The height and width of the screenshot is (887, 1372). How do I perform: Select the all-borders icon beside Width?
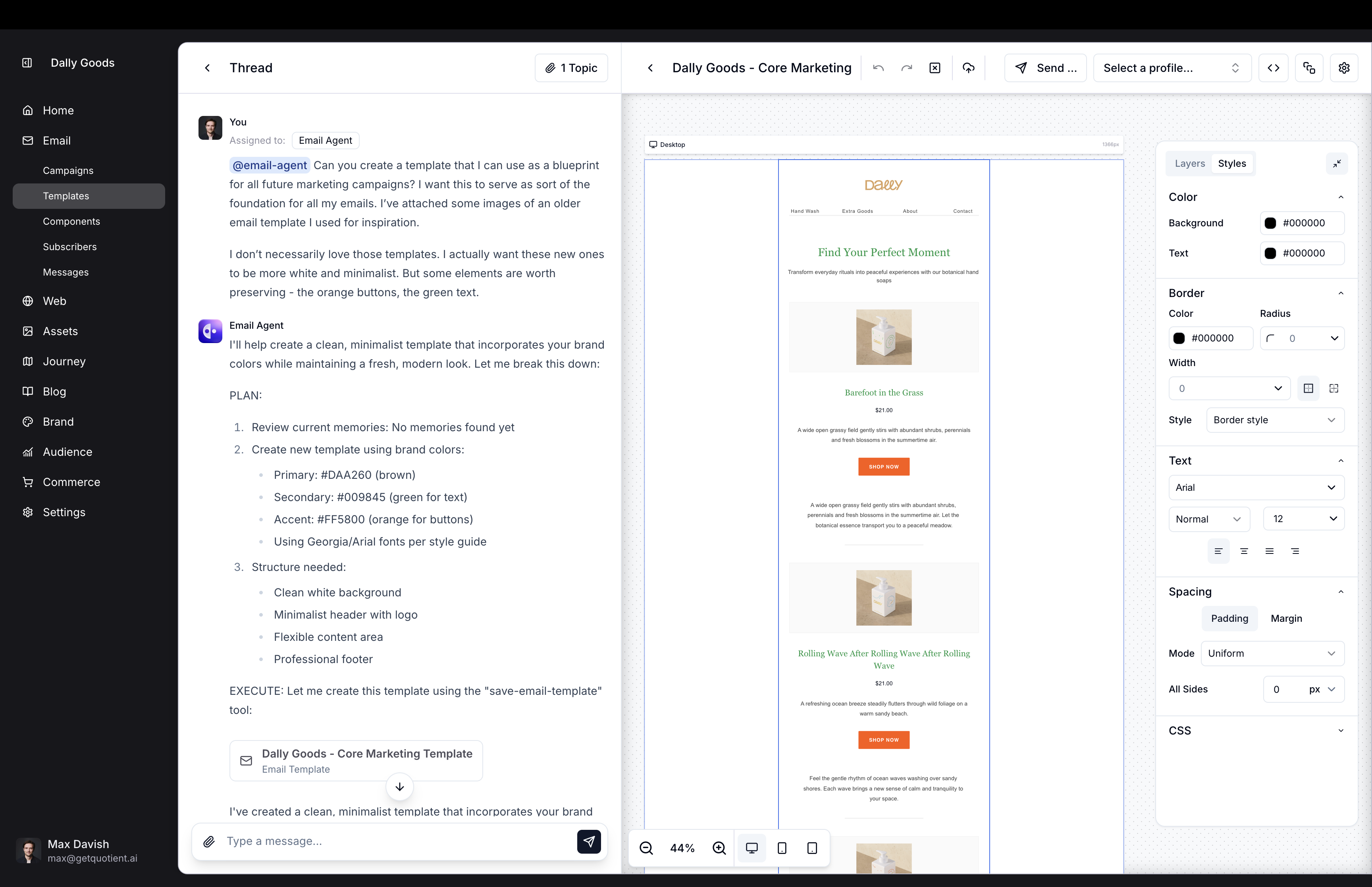coord(1308,388)
